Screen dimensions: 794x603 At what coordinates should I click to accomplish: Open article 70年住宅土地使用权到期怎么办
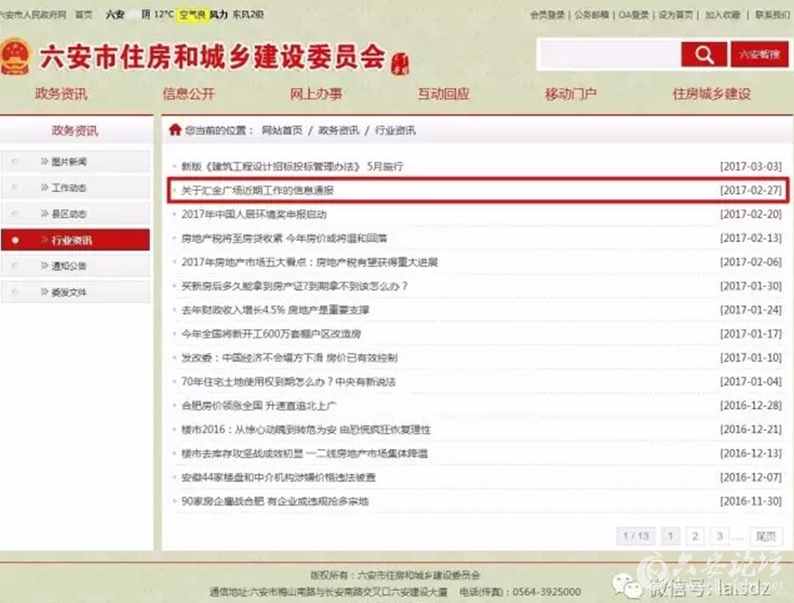[x=288, y=382]
